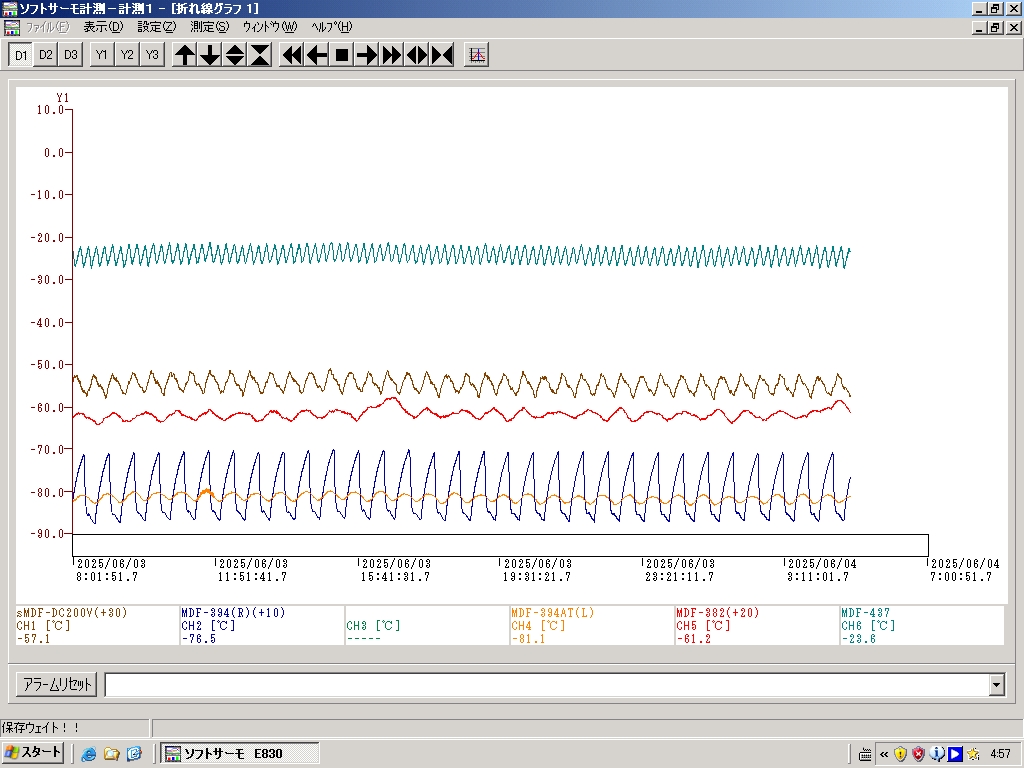Image resolution: width=1024 pixels, height=768 pixels.
Task: Click the yellow security shield tray icon
Action: point(901,754)
